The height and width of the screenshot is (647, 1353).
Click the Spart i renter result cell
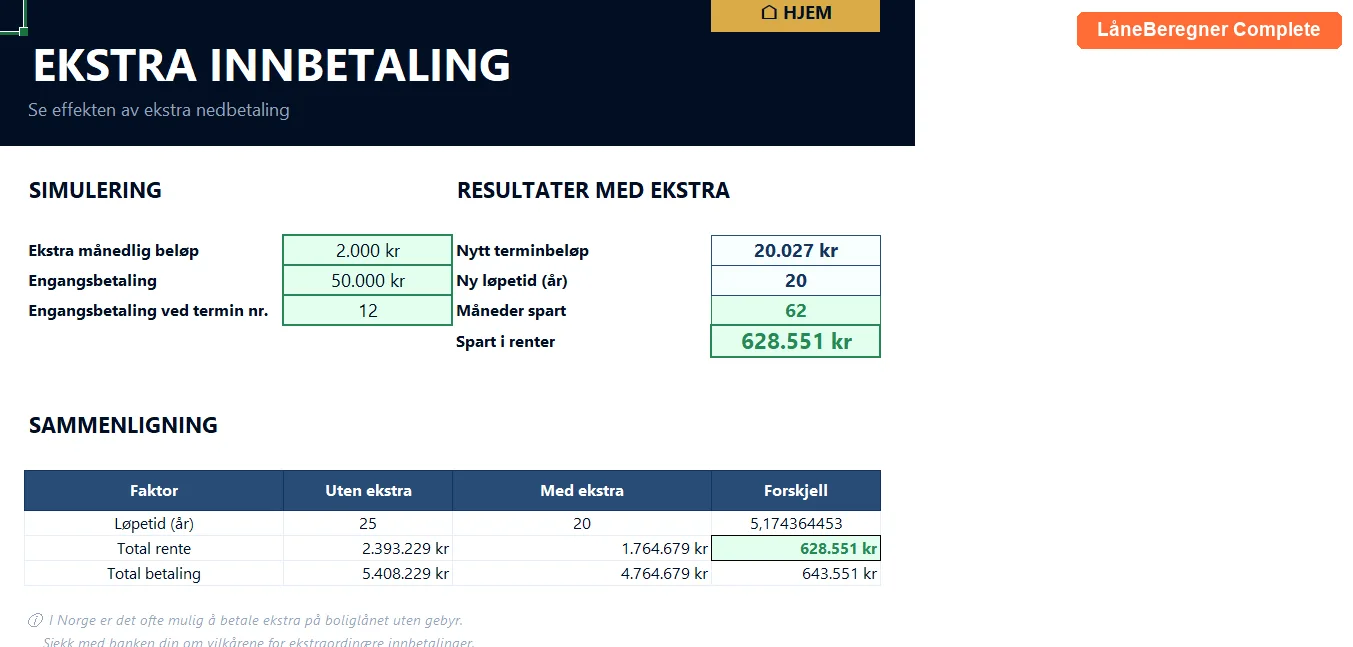796,341
